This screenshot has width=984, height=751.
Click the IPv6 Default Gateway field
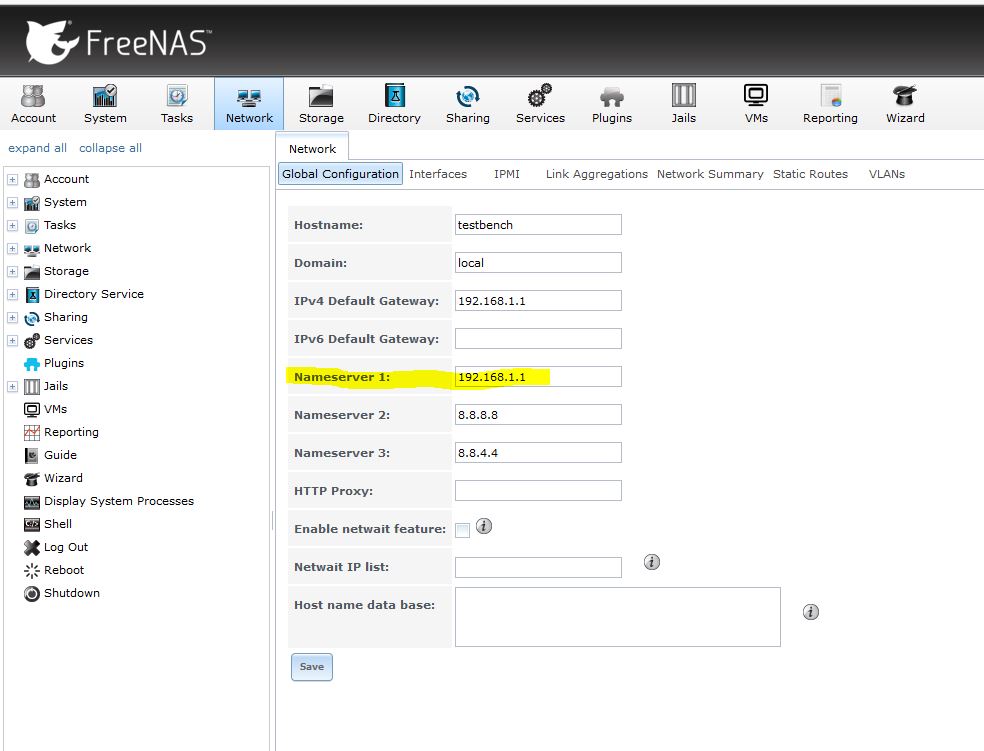click(538, 339)
